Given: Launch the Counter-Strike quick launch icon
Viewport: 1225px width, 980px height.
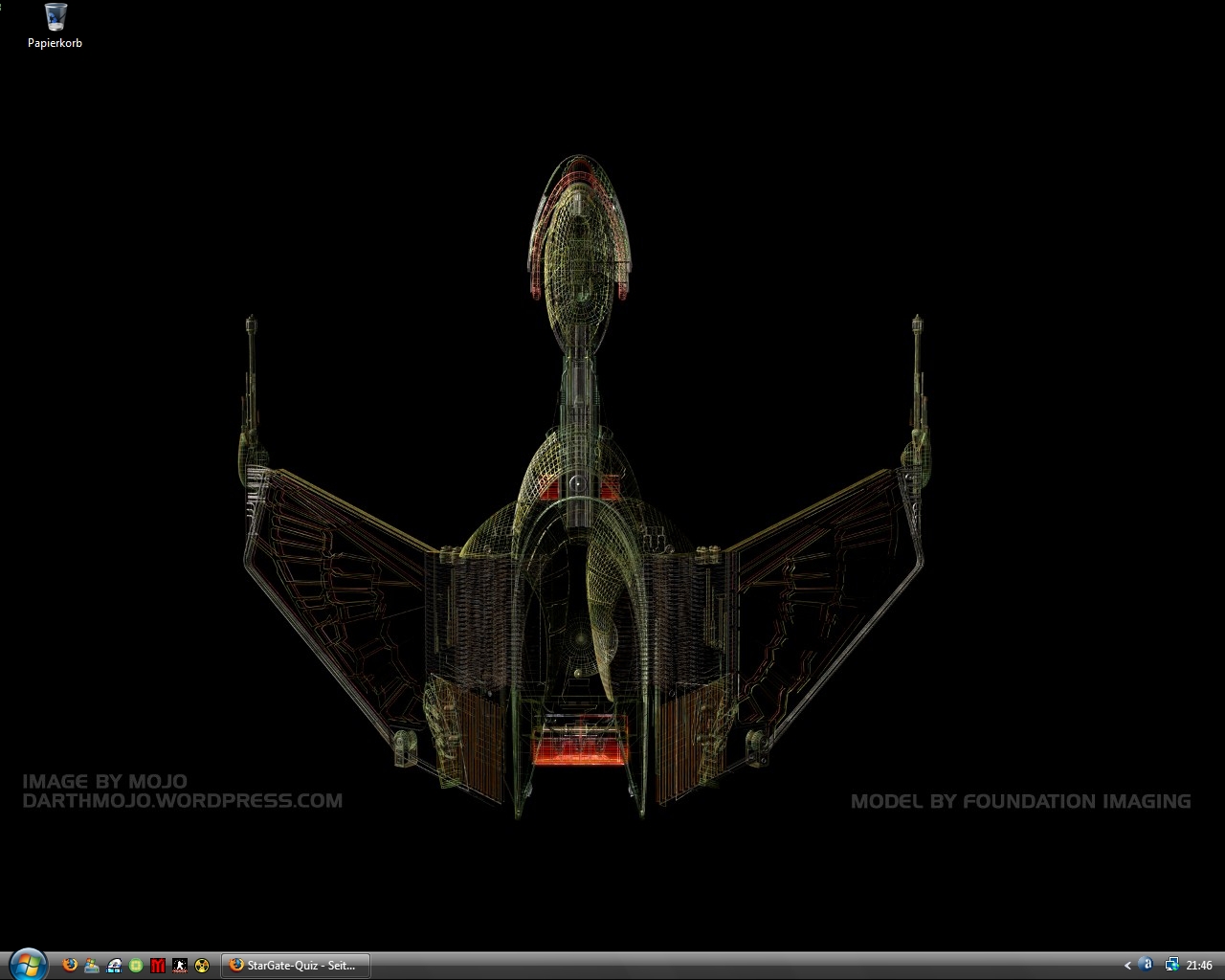Looking at the screenshot, I should [180, 966].
